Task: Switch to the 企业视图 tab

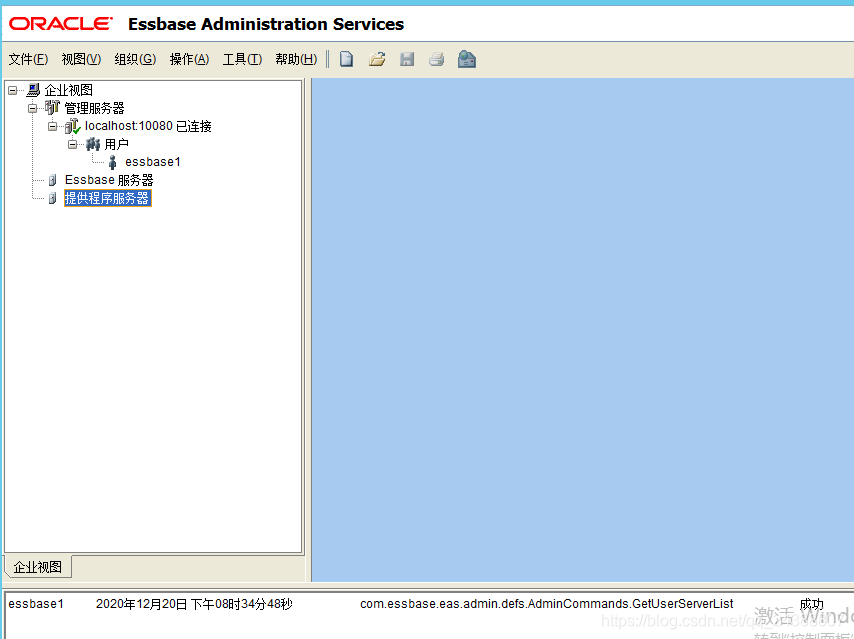Action: [37, 566]
